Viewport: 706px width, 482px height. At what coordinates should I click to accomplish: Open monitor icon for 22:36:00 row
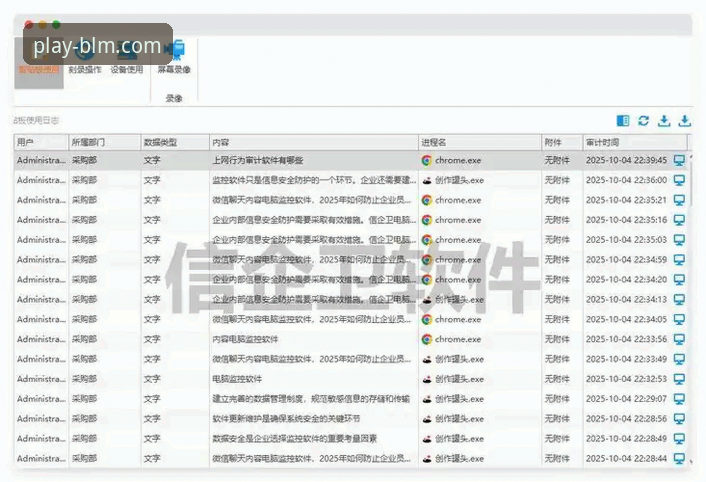coord(679,180)
